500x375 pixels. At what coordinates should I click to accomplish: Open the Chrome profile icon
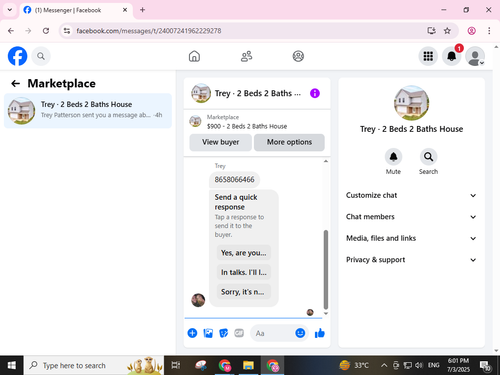tap(471, 31)
